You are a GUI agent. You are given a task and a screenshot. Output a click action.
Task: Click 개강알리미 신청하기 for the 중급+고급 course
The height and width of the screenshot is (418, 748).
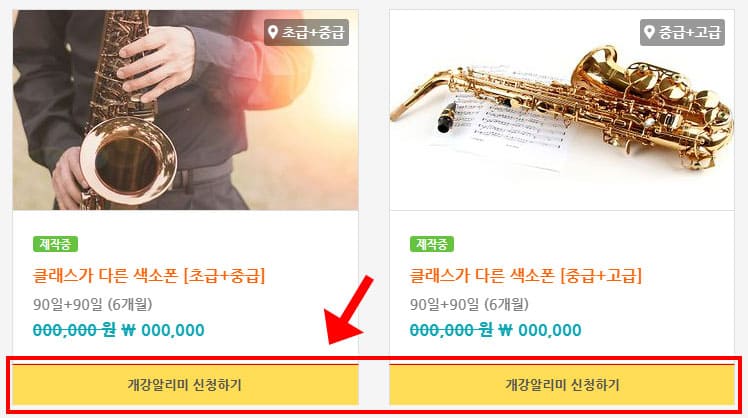coord(562,385)
